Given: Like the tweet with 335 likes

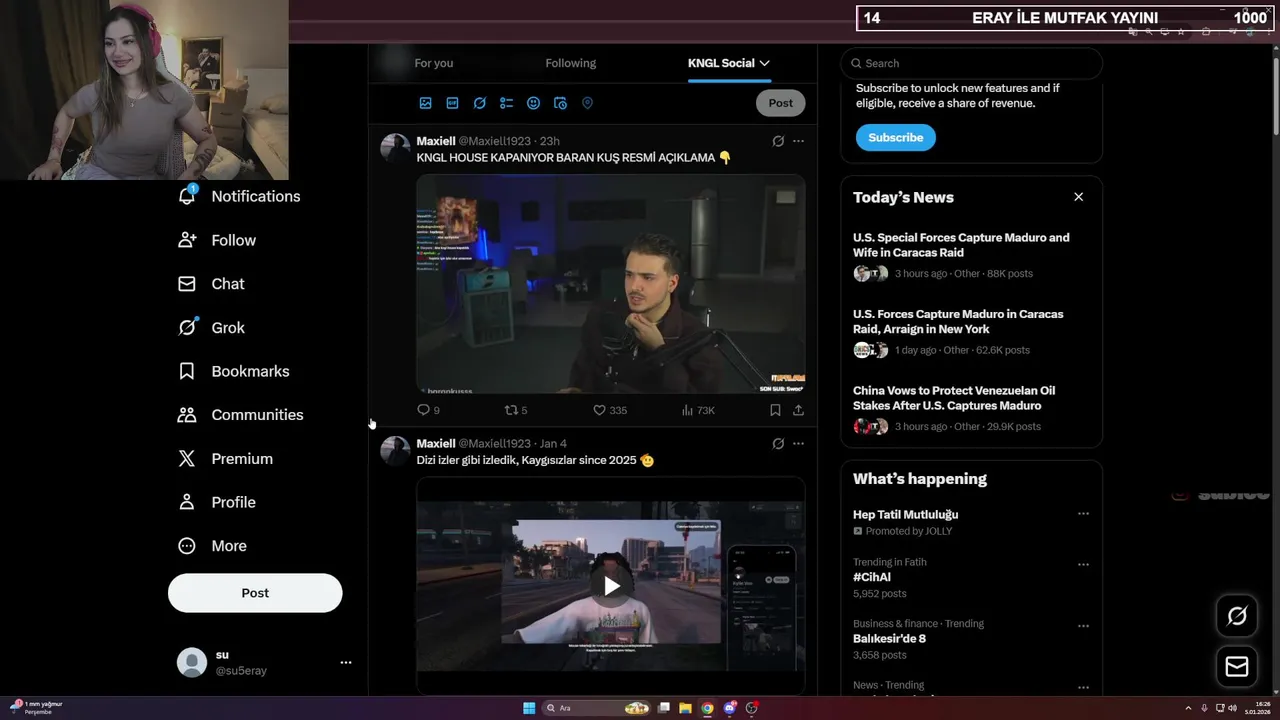Looking at the screenshot, I should click(x=610, y=410).
